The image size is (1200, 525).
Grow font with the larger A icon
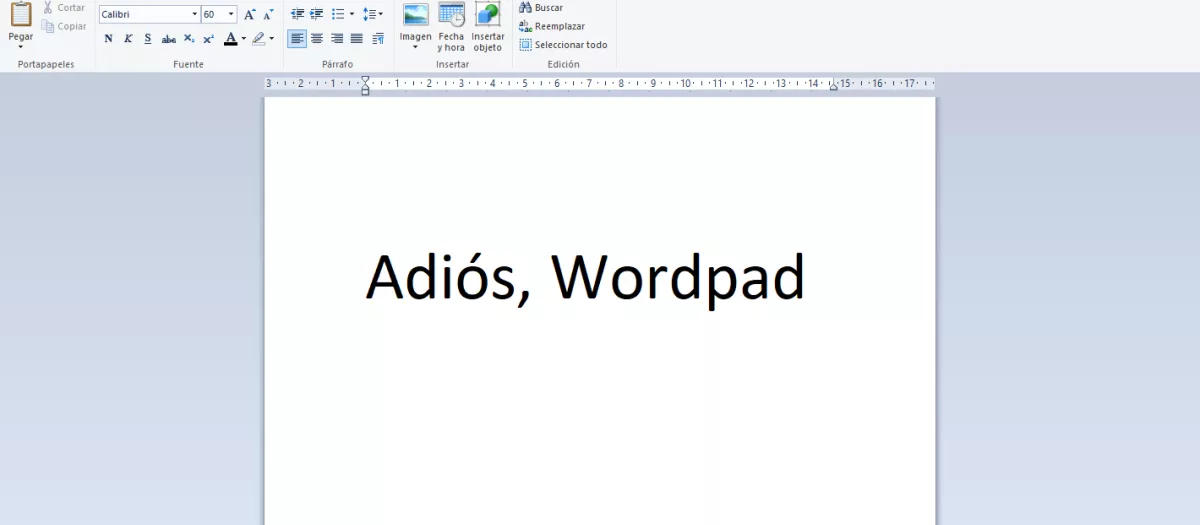coord(250,14)
